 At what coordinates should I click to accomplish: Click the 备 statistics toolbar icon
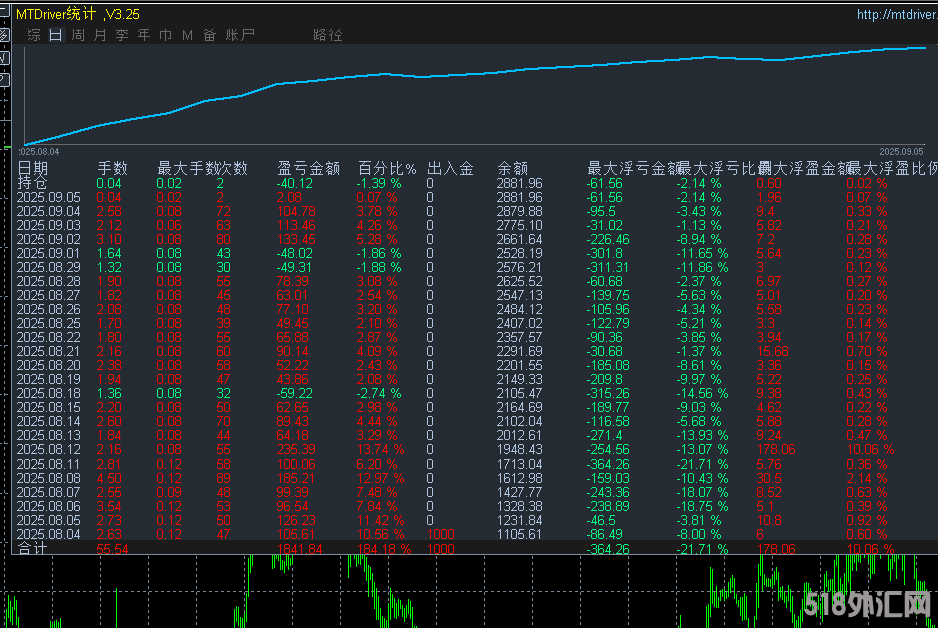tap(209, 34)
